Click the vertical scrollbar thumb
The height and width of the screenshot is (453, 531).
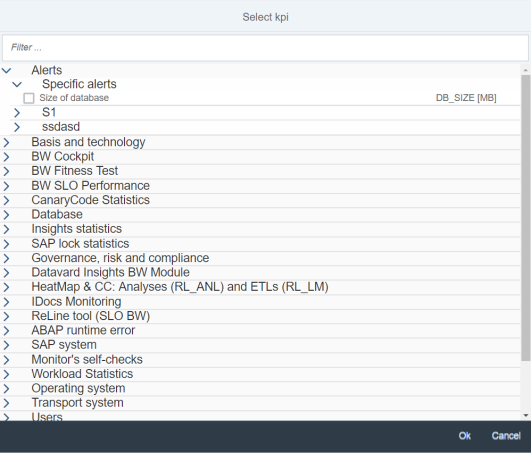point(526,218)
